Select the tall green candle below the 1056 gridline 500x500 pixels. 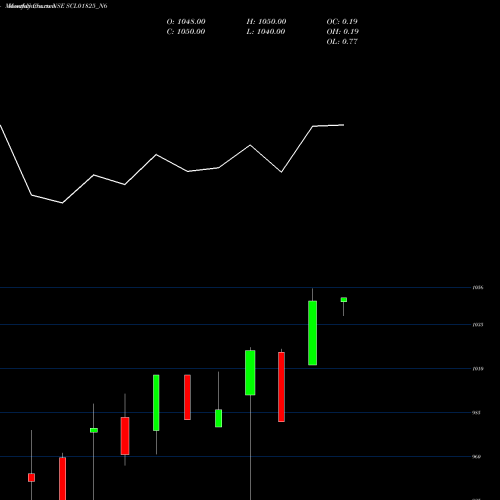(312, 333)
